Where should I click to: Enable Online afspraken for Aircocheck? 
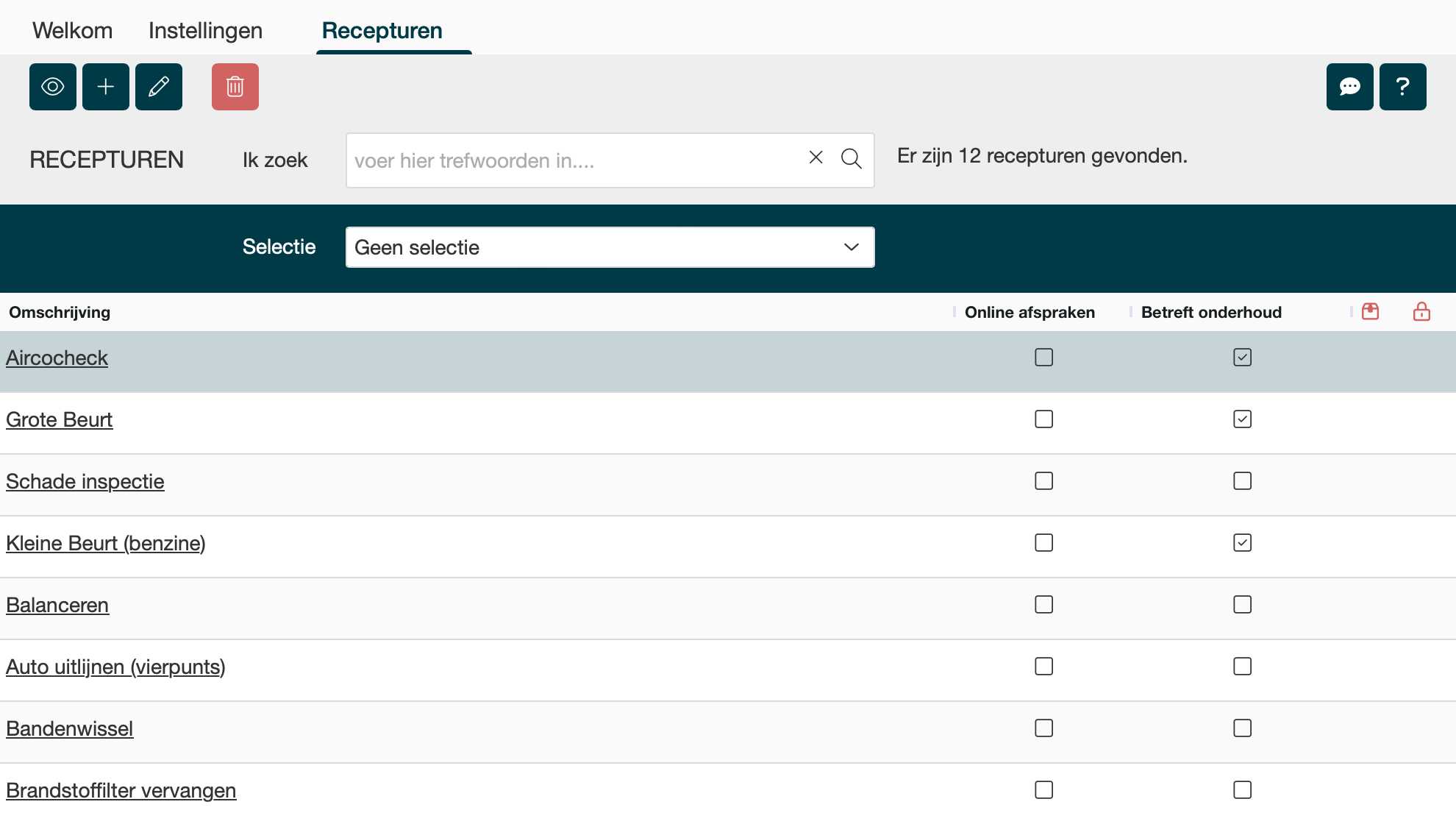(x=1043, y=358)
